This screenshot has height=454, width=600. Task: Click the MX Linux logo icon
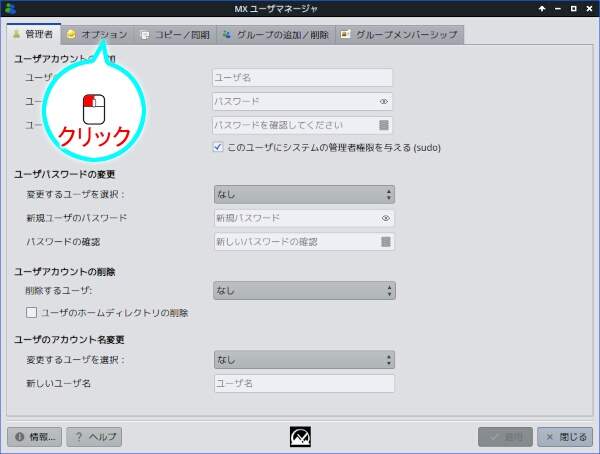click(x=301, y=437)
